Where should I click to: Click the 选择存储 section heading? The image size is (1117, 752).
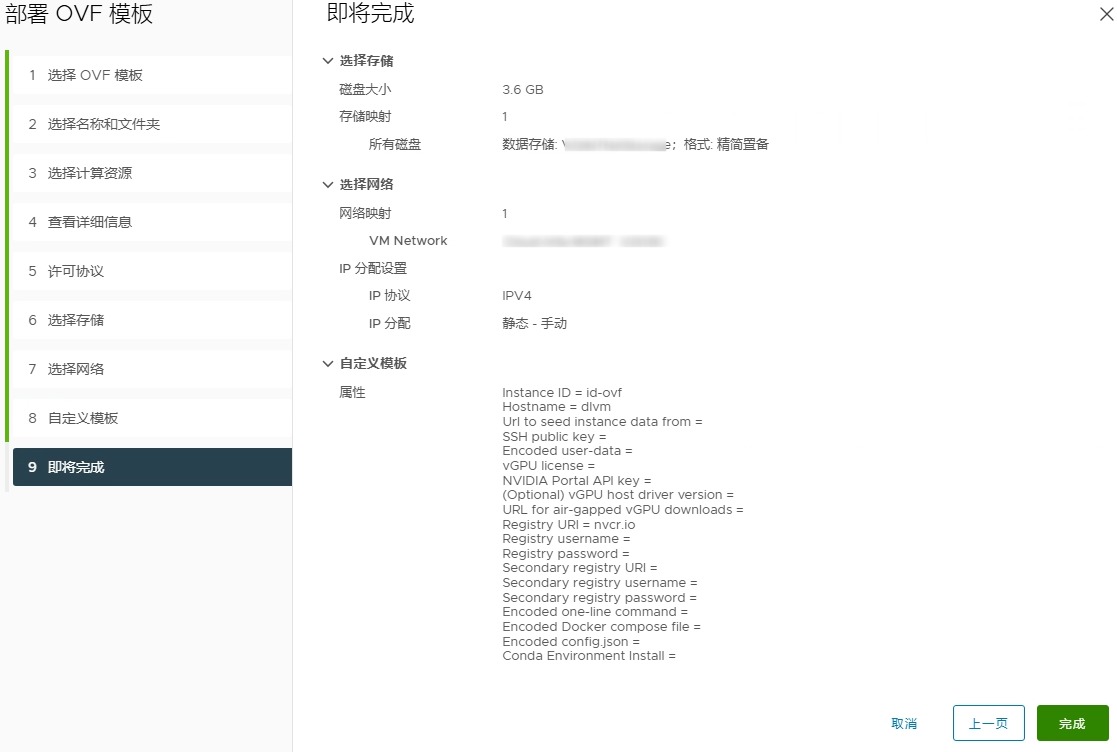pos(366,61)
